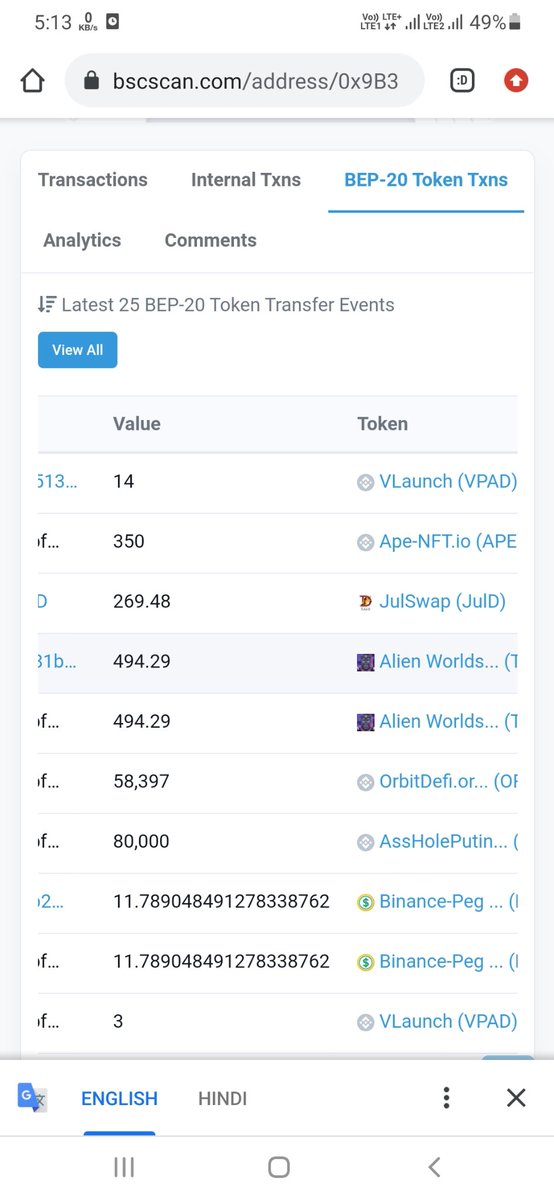This screenshot has height=1200, width=554.
Task: Open OrbitDefi.or... token link
Action: pyautogui.click(x=448, y=781)
